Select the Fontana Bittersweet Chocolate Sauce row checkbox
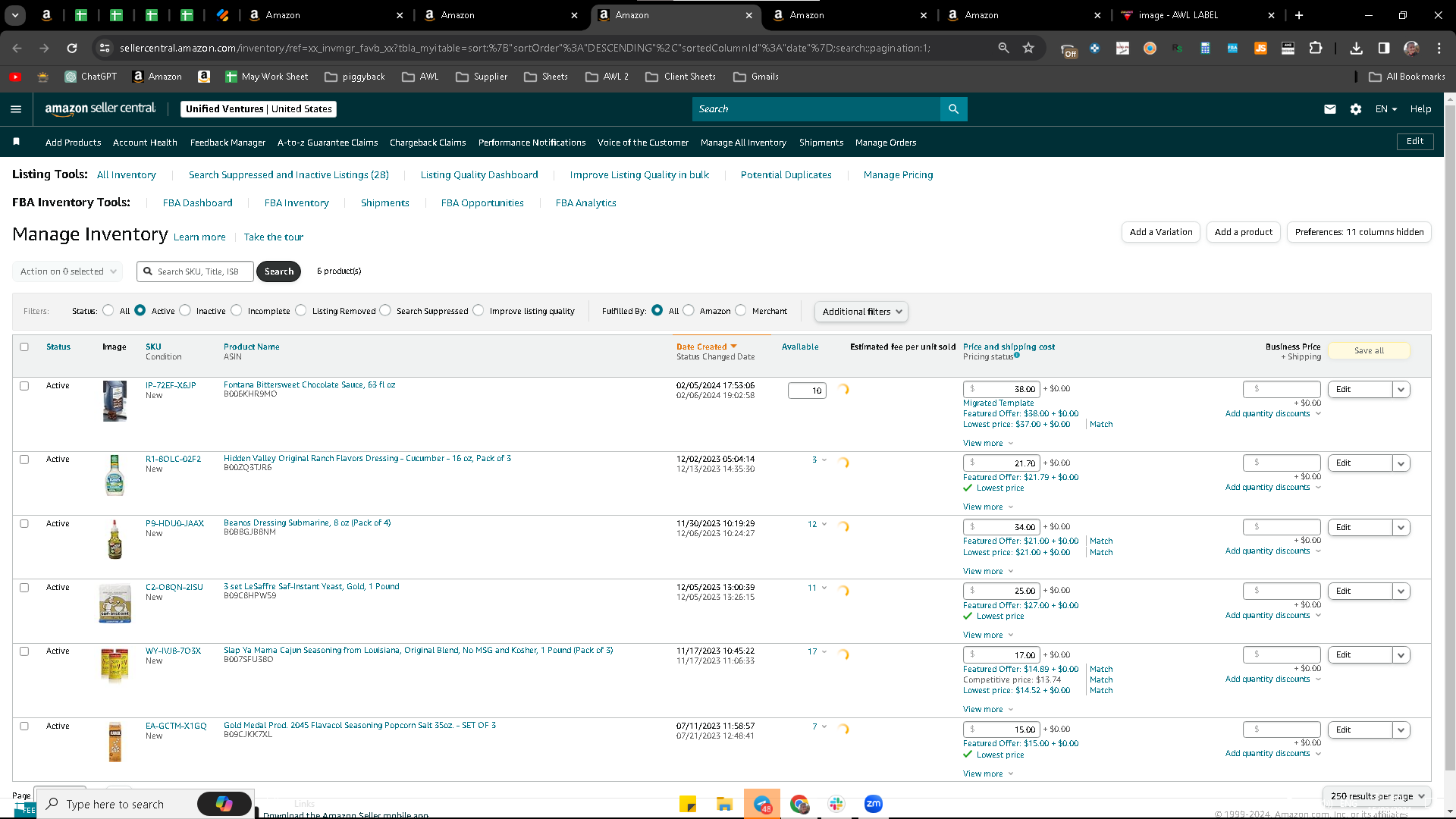Screen dimensions: 1456x819 pyautogui.click(x=24, y=386)
